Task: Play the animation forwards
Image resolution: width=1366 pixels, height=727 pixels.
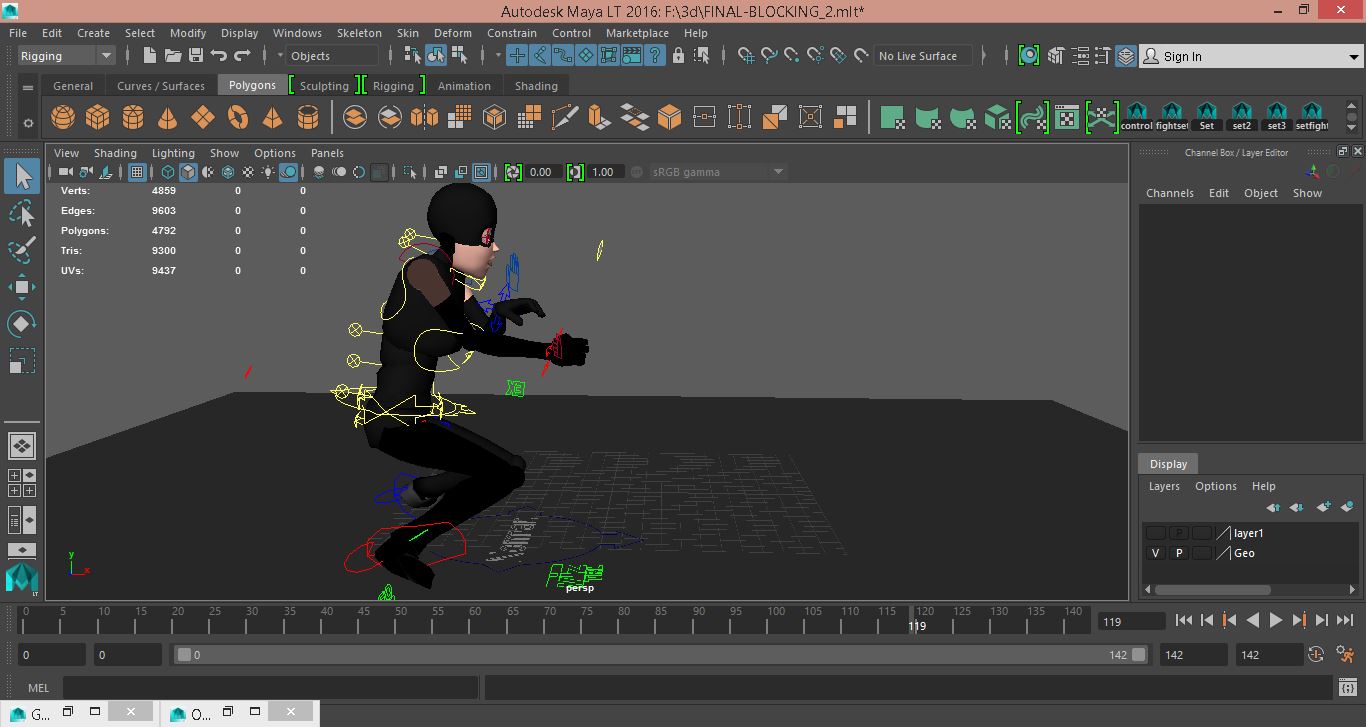Action: tap(1275, 621)
